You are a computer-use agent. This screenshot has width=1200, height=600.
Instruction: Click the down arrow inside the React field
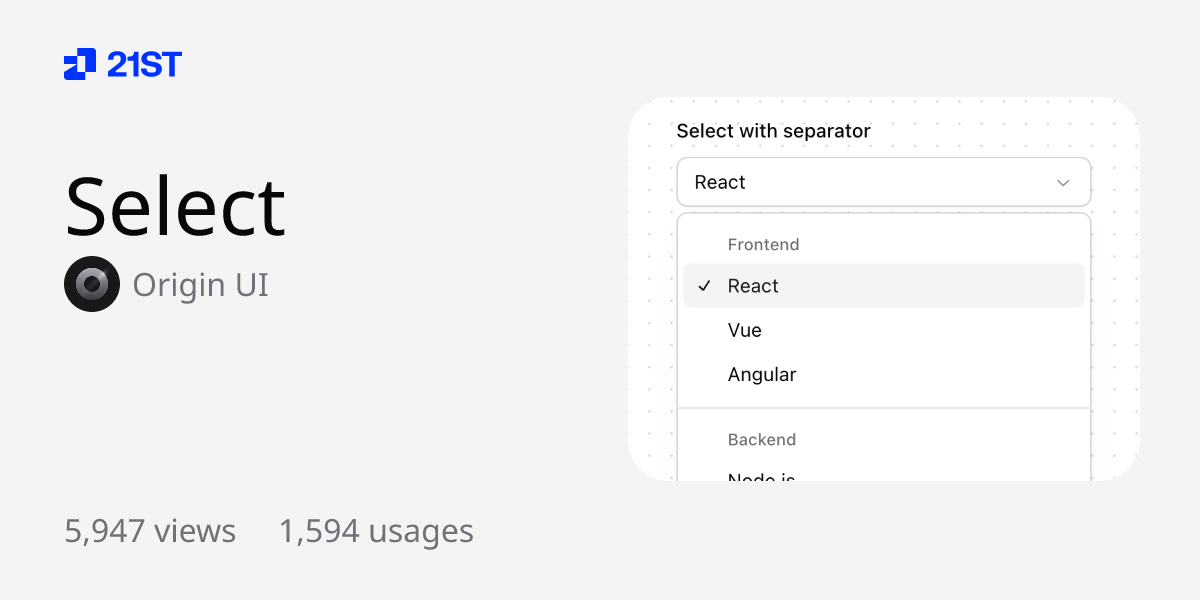[1064, 182]
